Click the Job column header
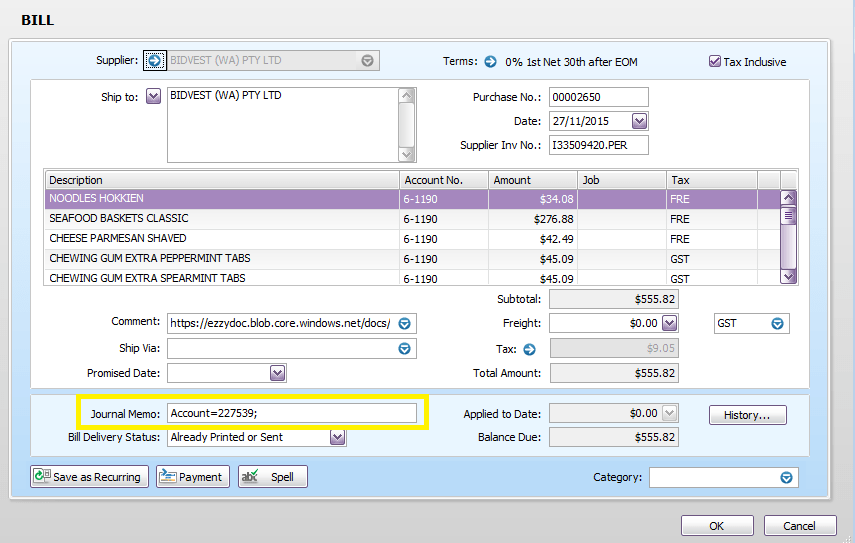855x543 pixels. tap(622, 180)
